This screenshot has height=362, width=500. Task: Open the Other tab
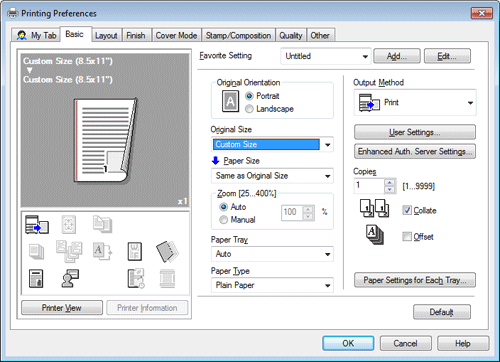320,35
